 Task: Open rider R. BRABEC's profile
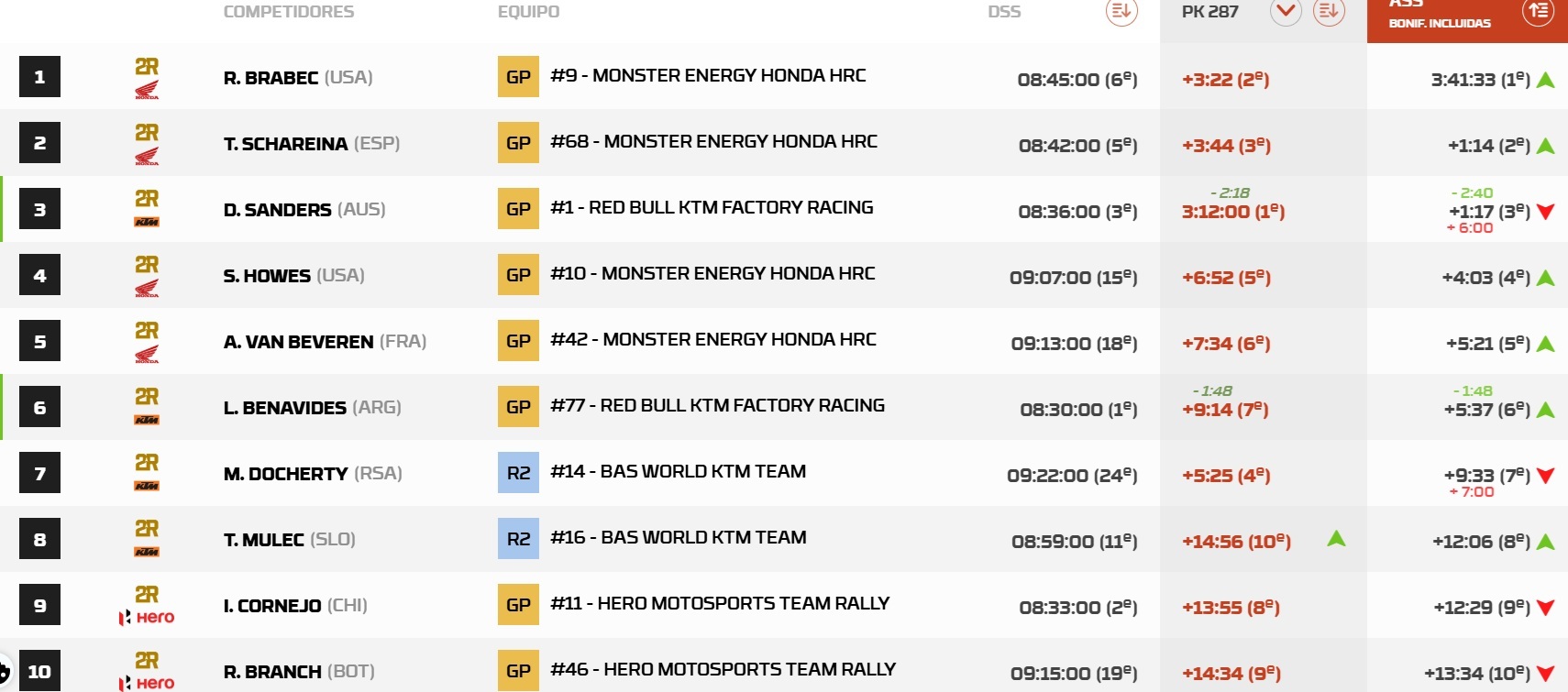pyautogui.click(x=271, y=78)
